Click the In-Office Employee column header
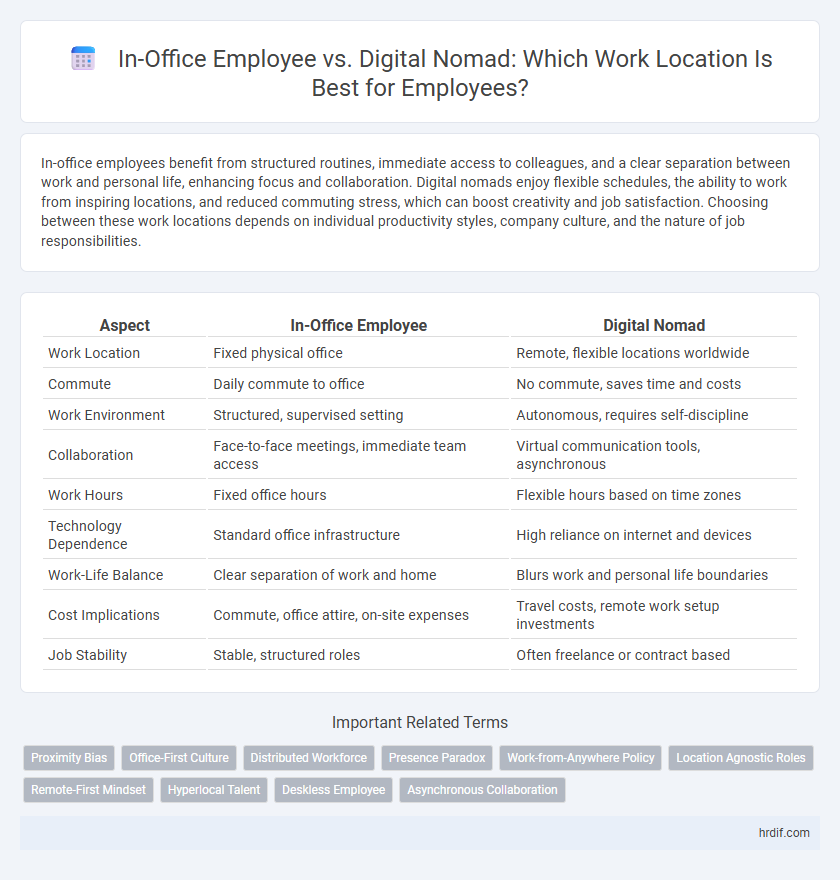 click(x=359, y=326)
